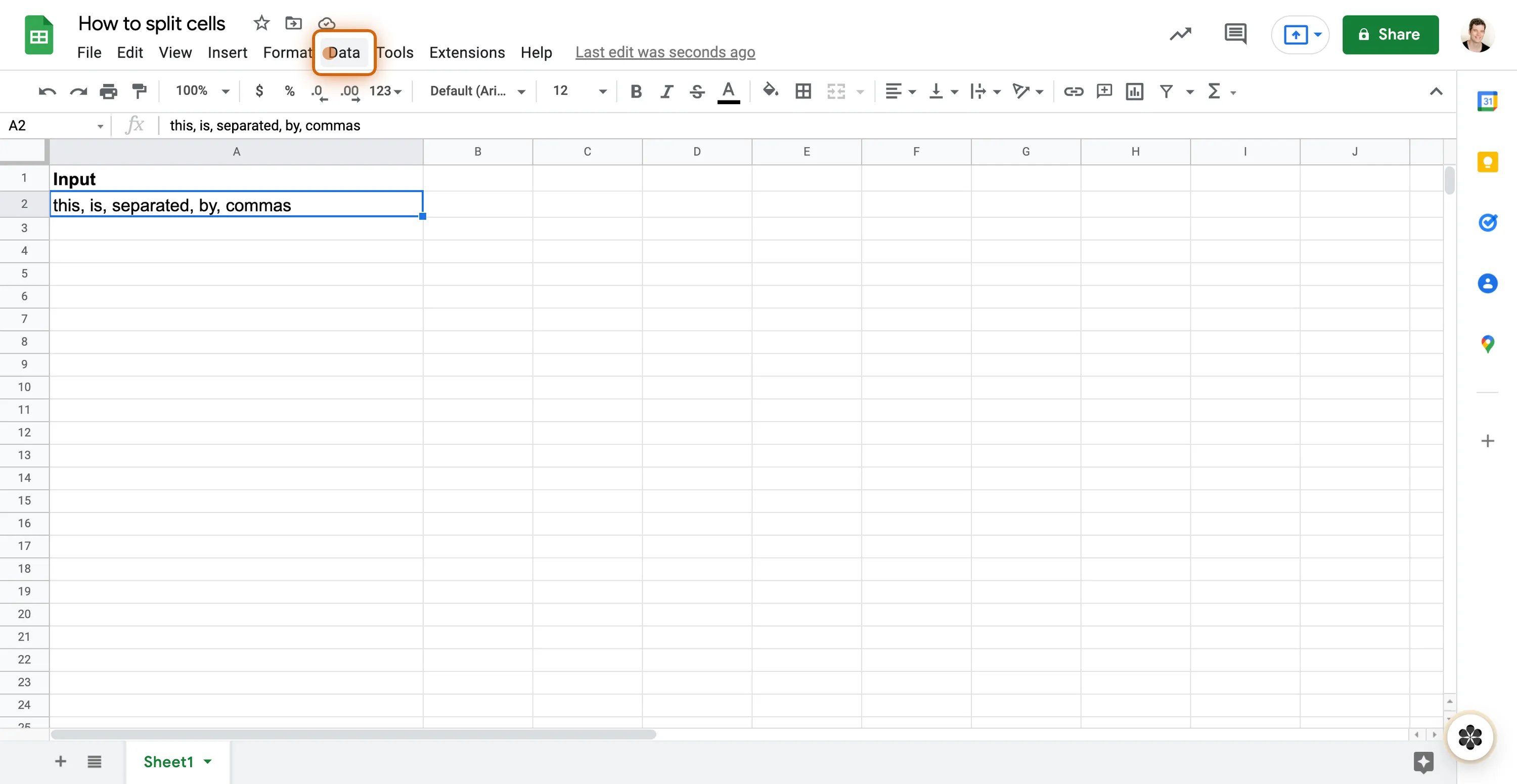Star the document
This screenshot has width=1517, height=784.
pyautogui.click(x=261, y=23)
